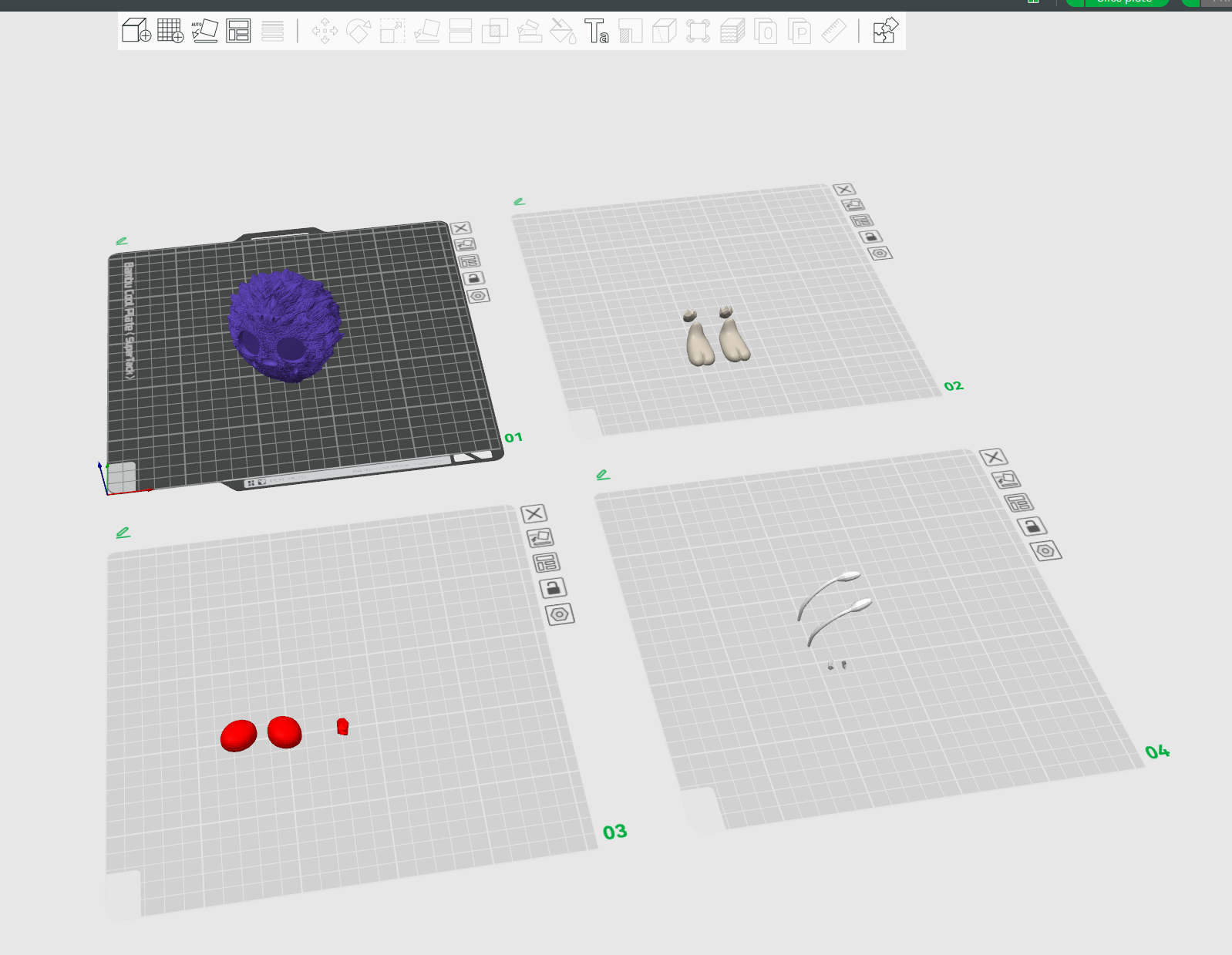Edit plate 03 name with pencil icon
1232x955 pixels.
tap(123, 533)
